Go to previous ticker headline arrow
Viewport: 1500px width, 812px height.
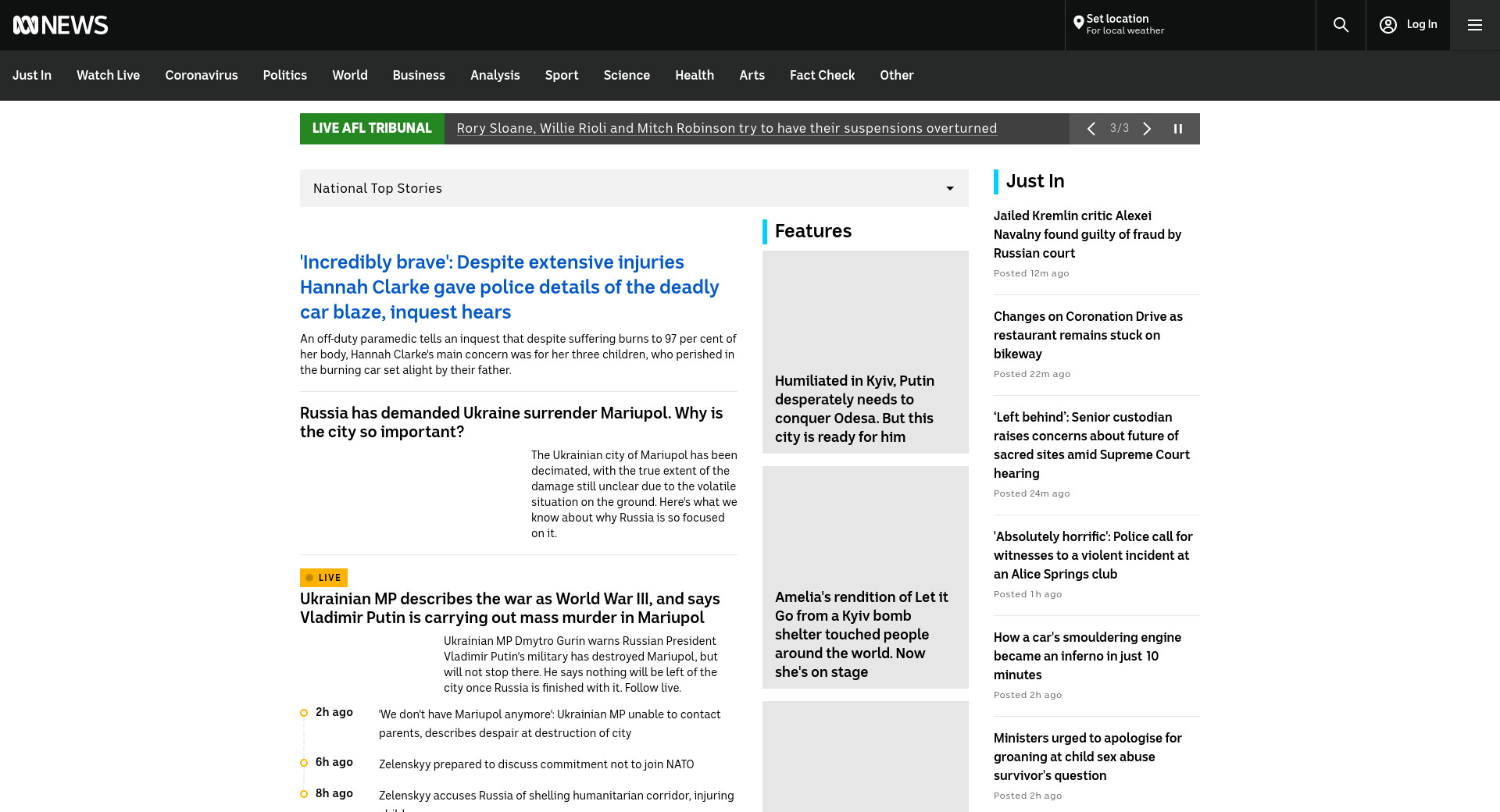point(1091,129)
